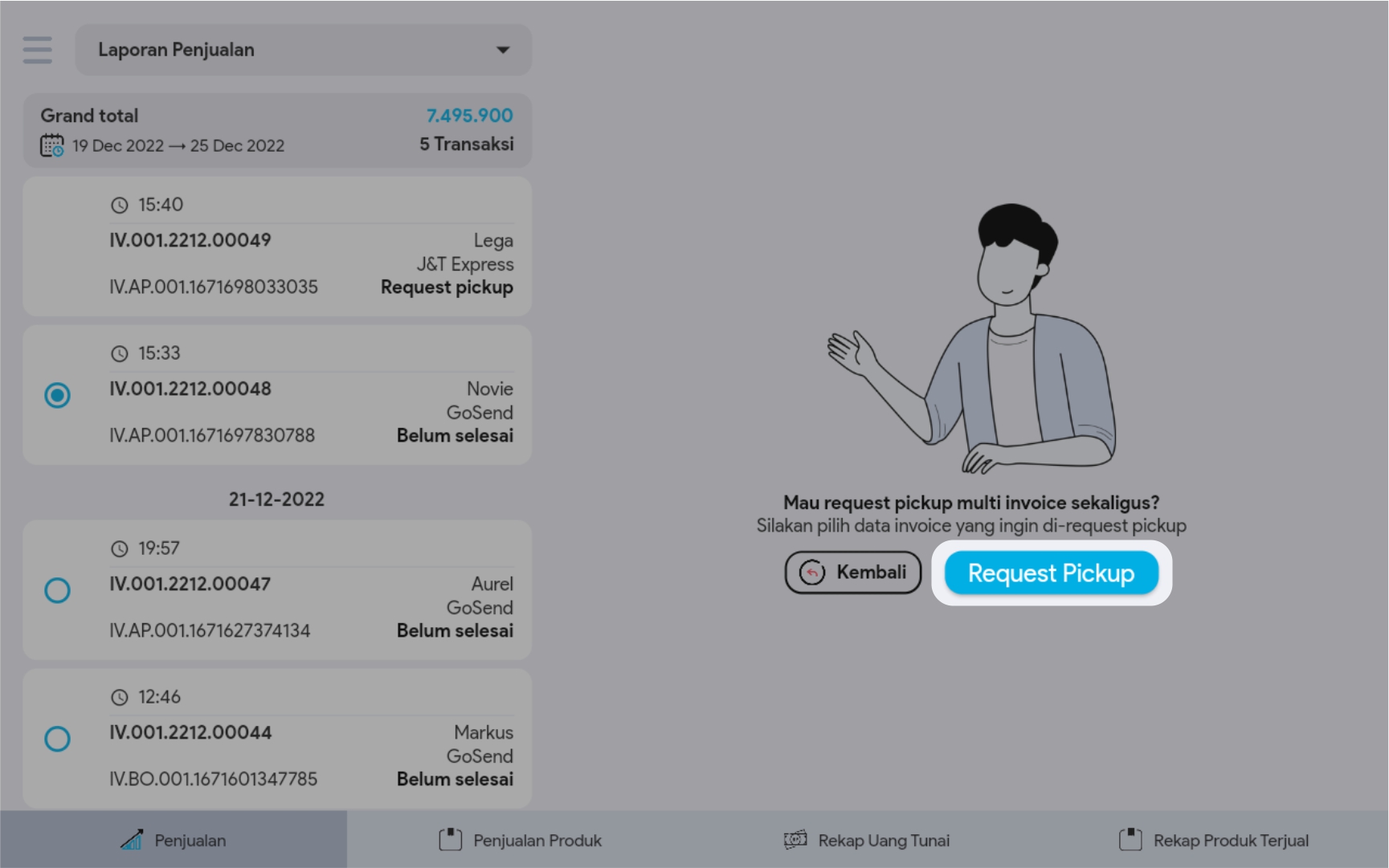Image resolution: width=1389 pixels, height=868 pixels.
Task: Expand the Laporan Penjualan dropdown
Action: 303,50
